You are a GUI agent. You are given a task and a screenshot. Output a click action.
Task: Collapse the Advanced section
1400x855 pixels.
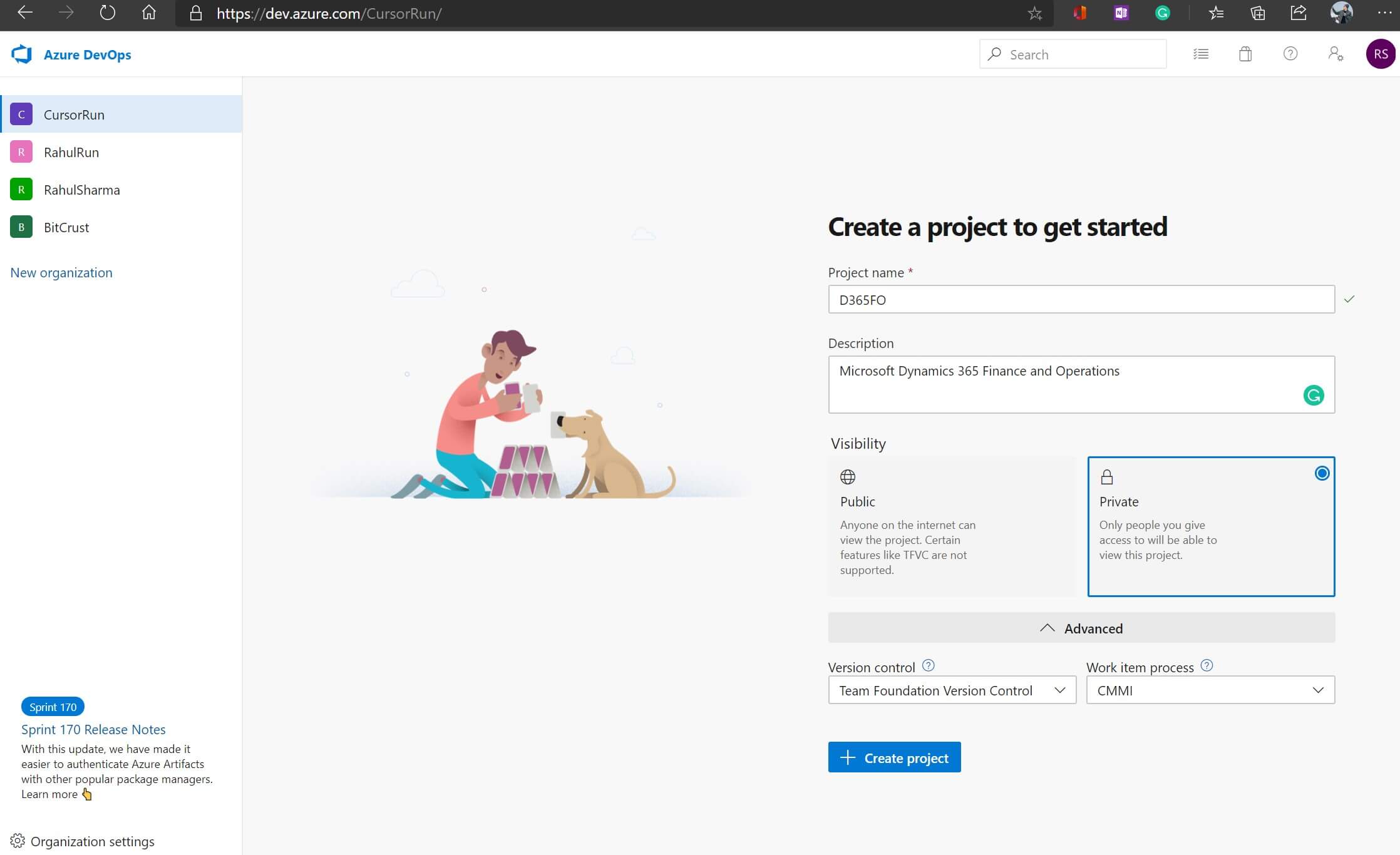coord(1081,628)
